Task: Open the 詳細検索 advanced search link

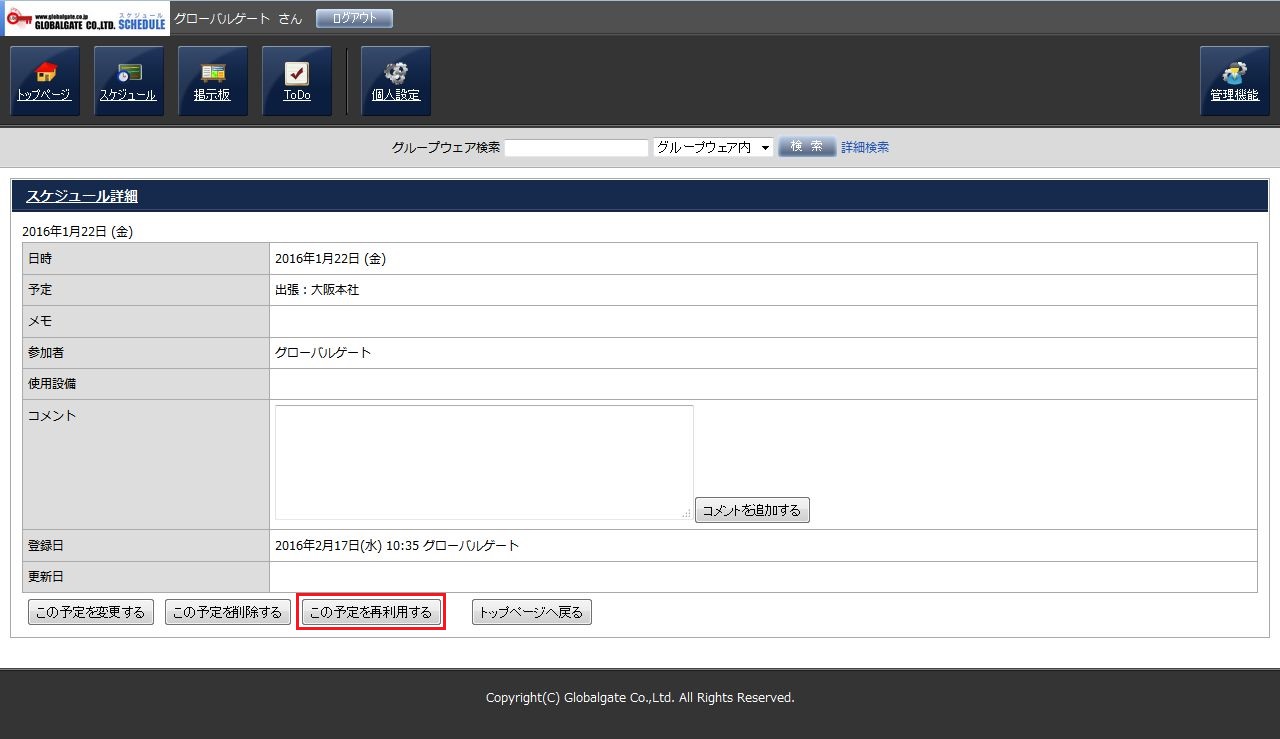Action: point(865,147)
